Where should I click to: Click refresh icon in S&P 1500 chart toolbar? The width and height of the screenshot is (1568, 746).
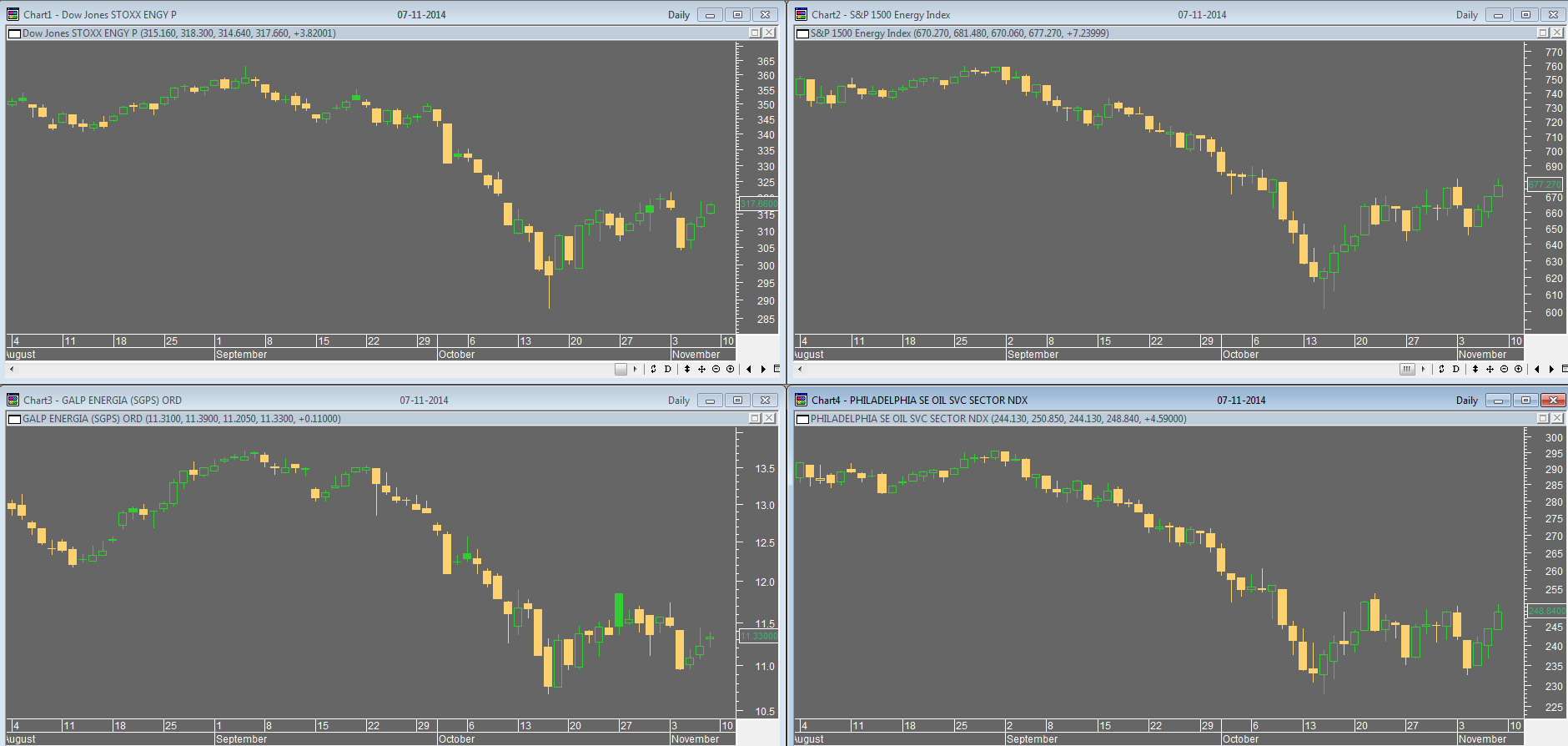1441,369
